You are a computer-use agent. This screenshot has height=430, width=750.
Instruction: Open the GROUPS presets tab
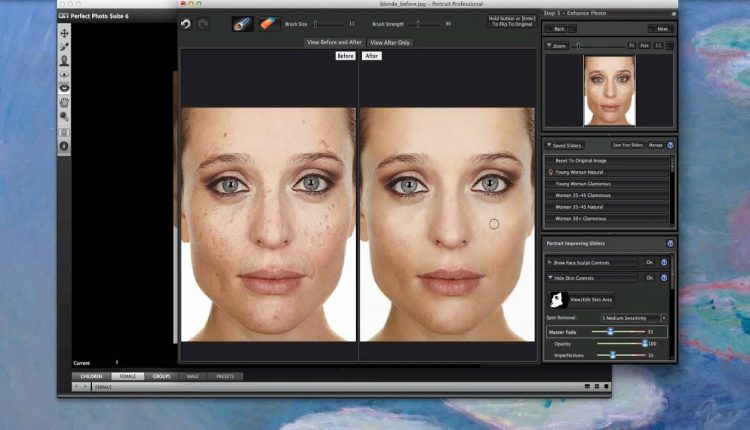click(x=162, y=376)
